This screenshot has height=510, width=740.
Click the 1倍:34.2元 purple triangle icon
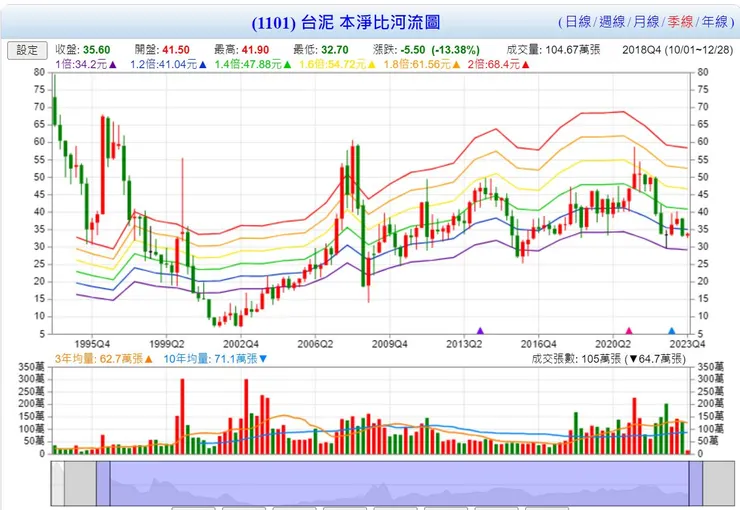pos(112,65)
